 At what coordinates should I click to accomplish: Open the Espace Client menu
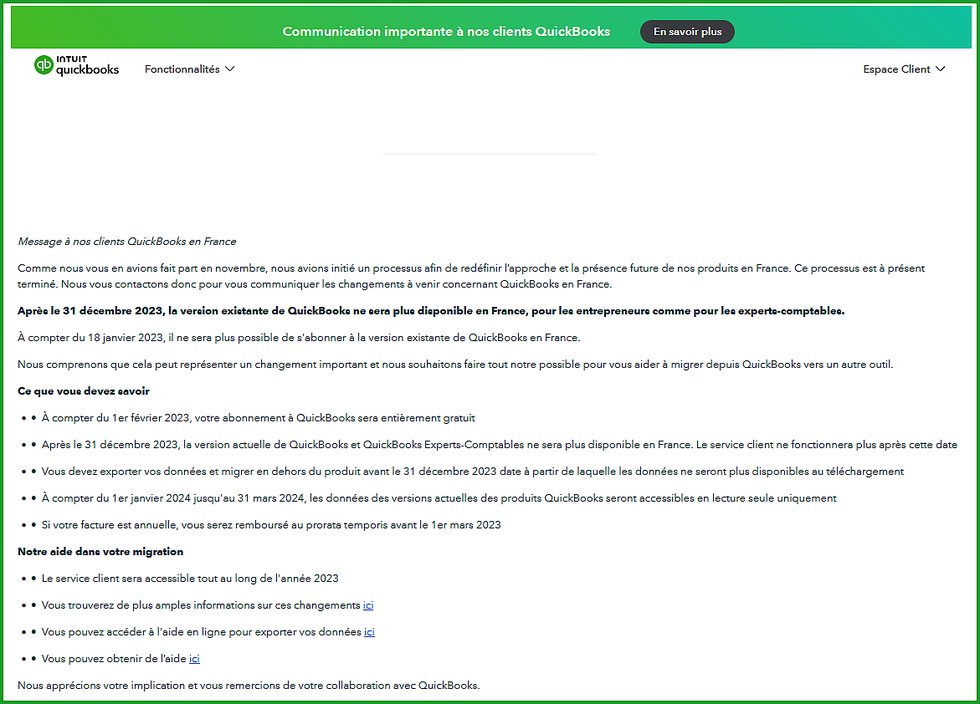click(896, 69)
